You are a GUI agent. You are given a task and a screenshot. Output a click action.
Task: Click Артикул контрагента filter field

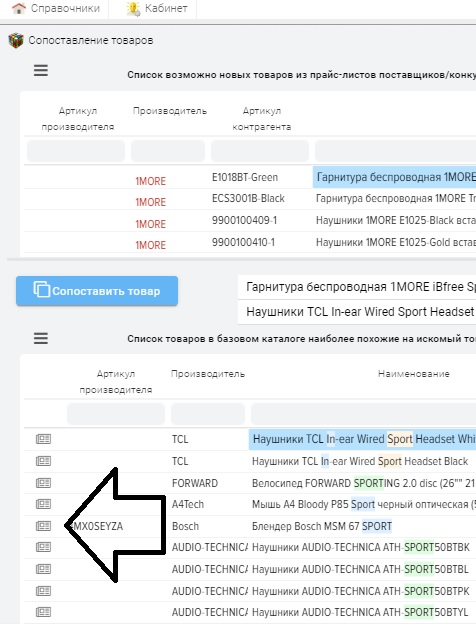coord(260,151)
